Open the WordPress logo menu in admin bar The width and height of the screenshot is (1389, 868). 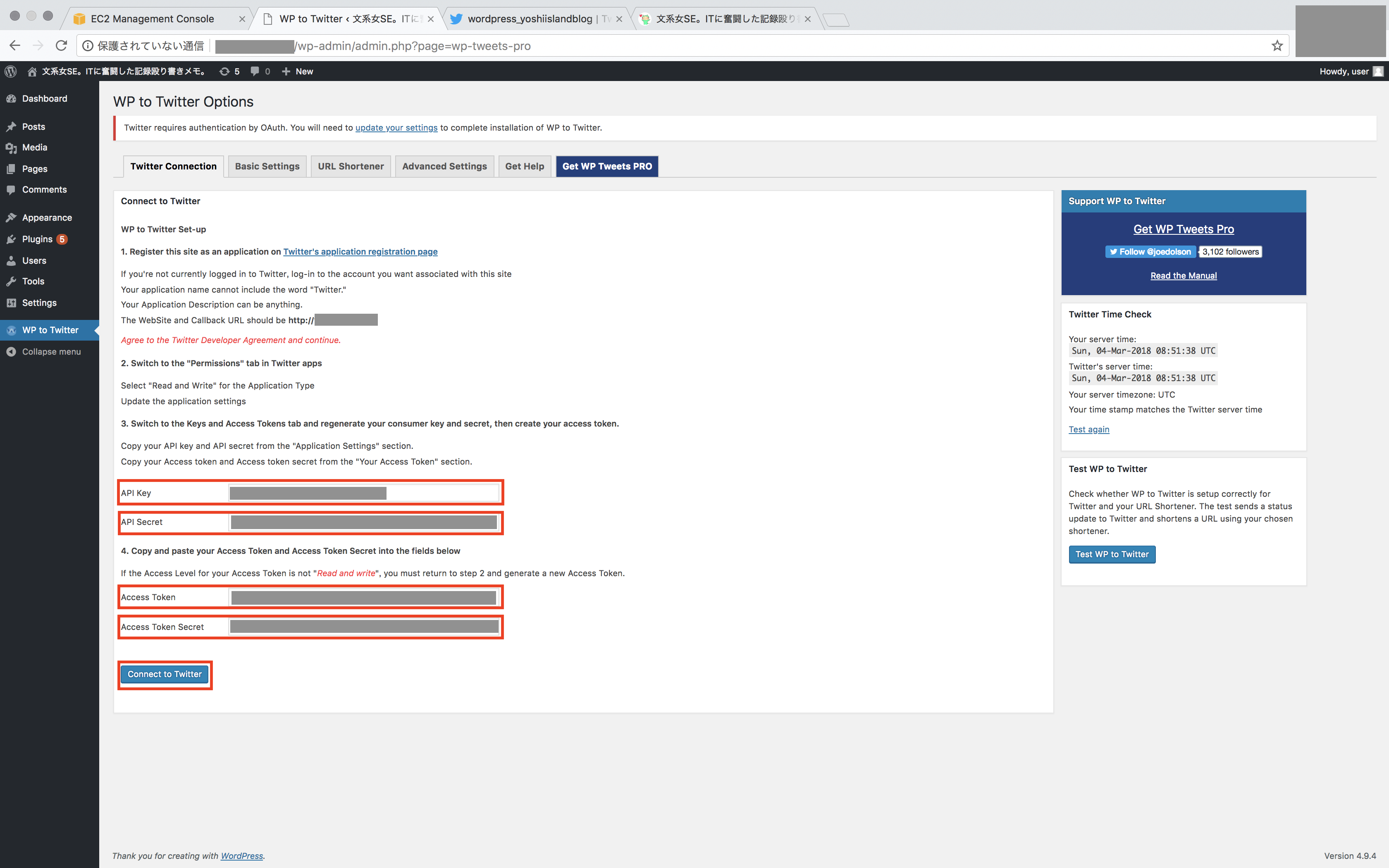(10, 71)
